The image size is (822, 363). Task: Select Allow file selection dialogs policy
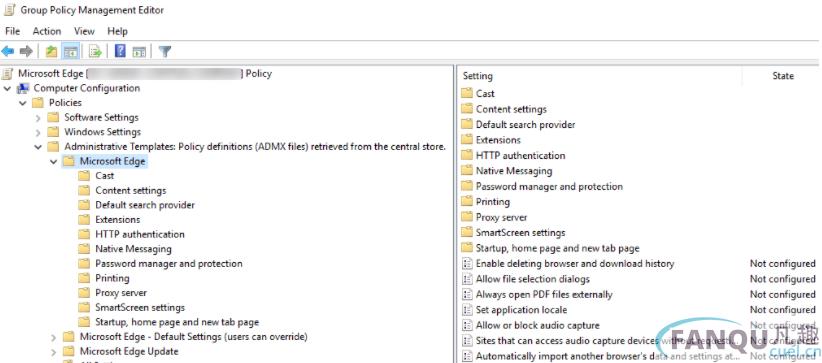(x=533, y=280)
